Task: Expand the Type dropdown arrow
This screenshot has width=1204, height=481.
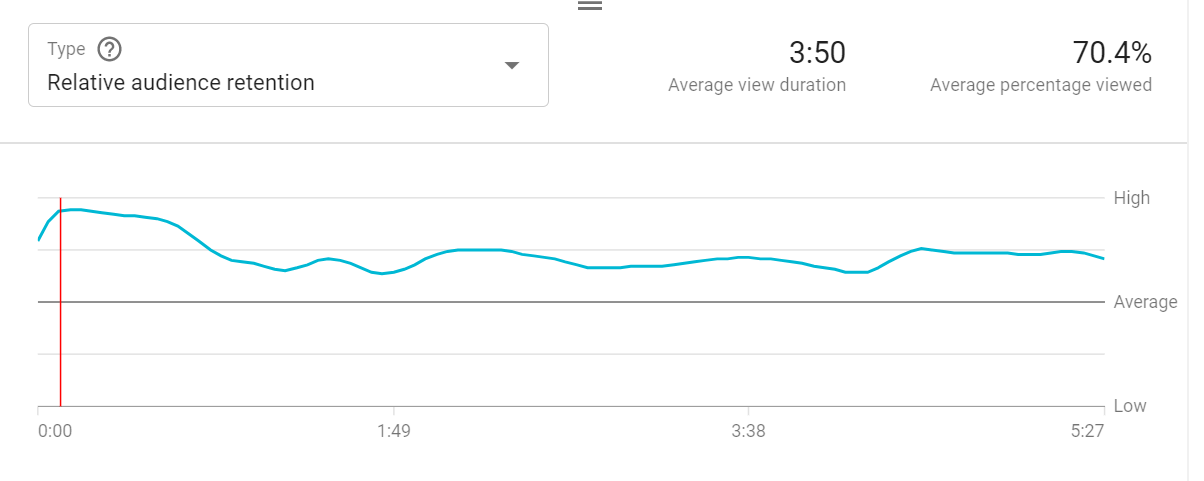Action: [511, 66]
